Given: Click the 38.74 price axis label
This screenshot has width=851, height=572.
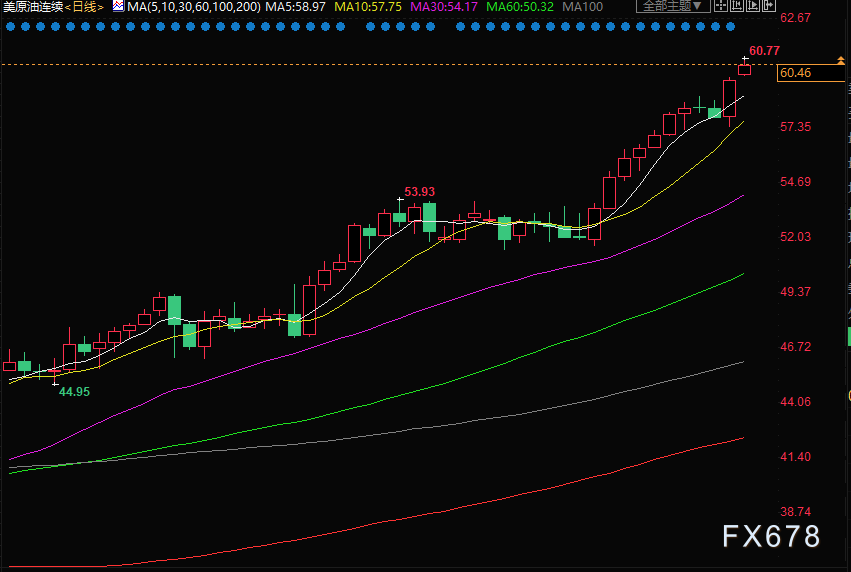Looking at the screenshot, I should pos(795,511).
